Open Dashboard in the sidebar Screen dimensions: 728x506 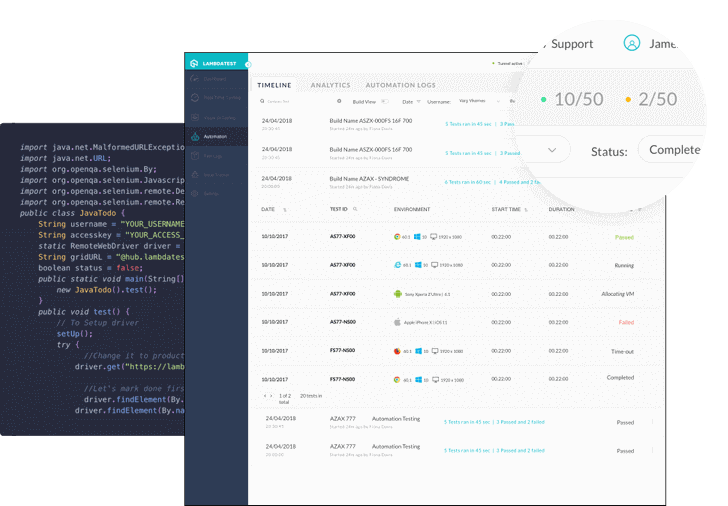(x=214, y=78)
